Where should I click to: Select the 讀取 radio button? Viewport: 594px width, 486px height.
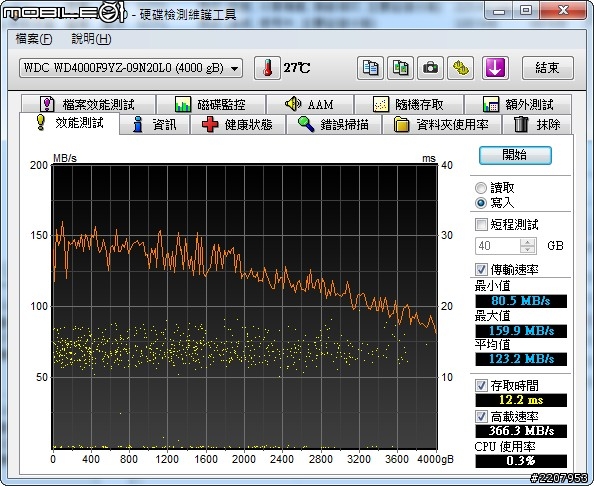click(481, 188)
